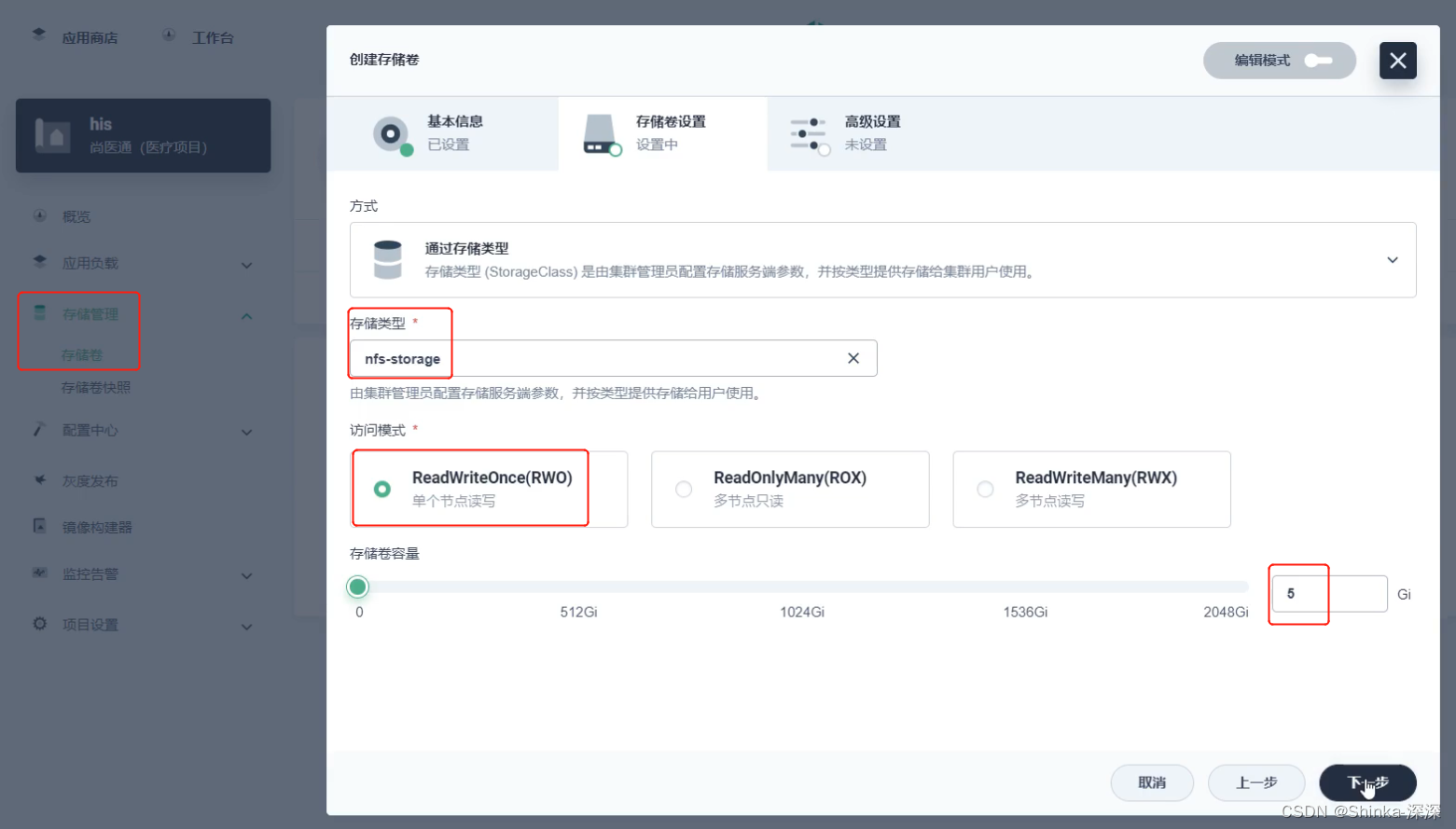Click the 配置中心 hammer icon
1456x829 pixels.
coord(40,430)
